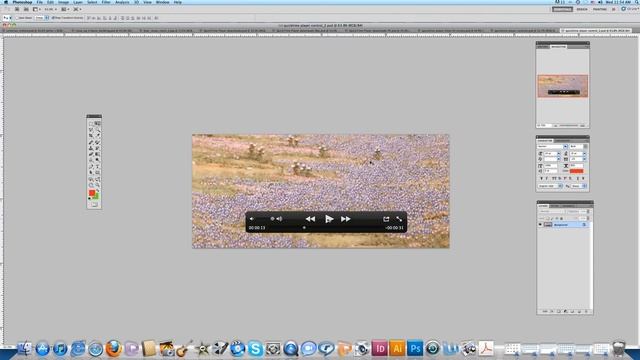Screen dimensions: 640x360
Task: Click the Design workspace button
Action: point(582,9)
